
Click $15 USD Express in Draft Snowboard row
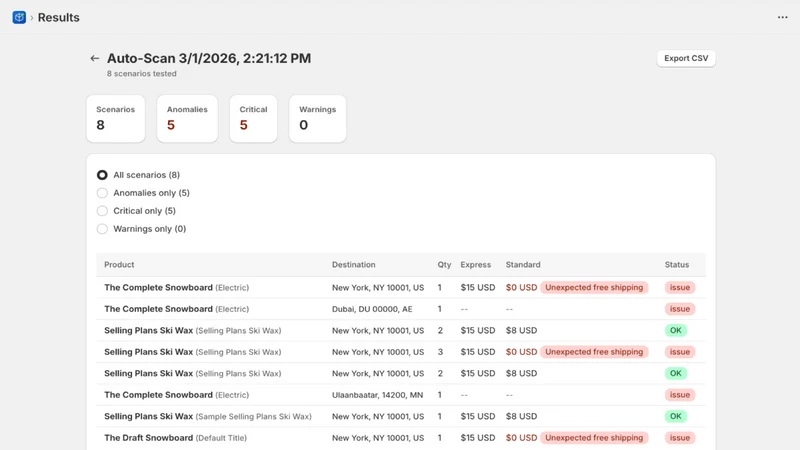[478, 438]
